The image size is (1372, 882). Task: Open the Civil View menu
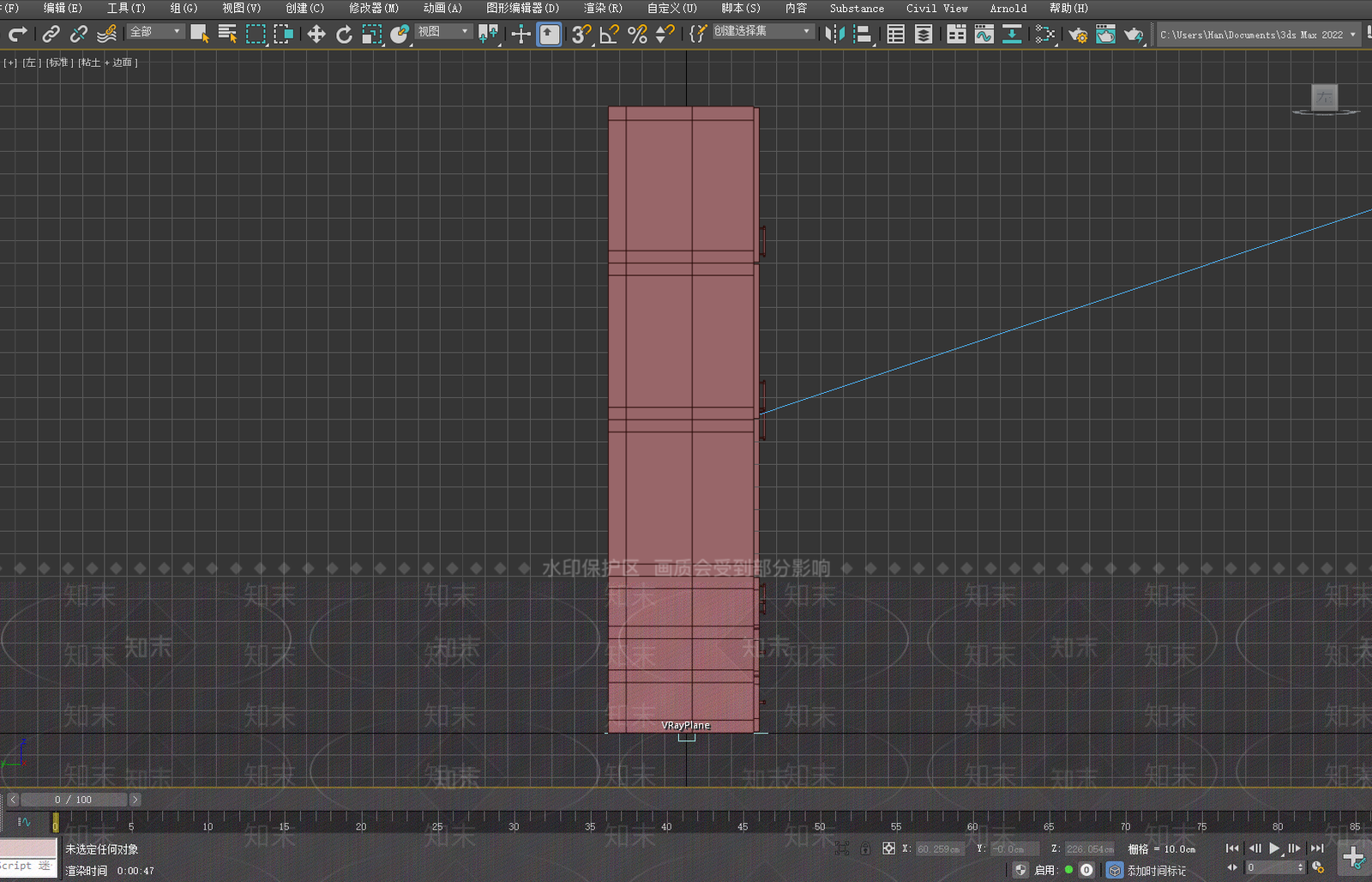(937, 9)
